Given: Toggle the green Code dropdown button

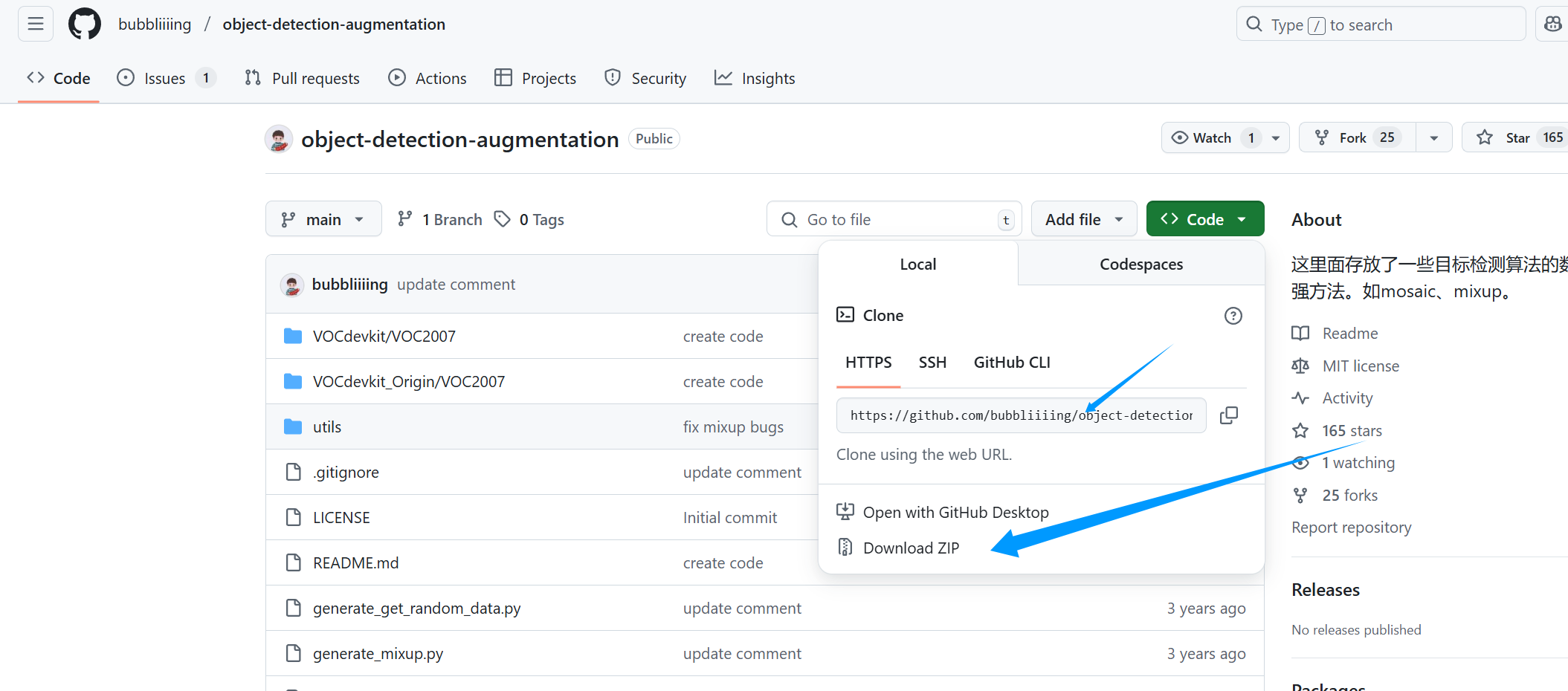Looking at the screenshot, I should pyautogui.click(x=1205, y=219).
